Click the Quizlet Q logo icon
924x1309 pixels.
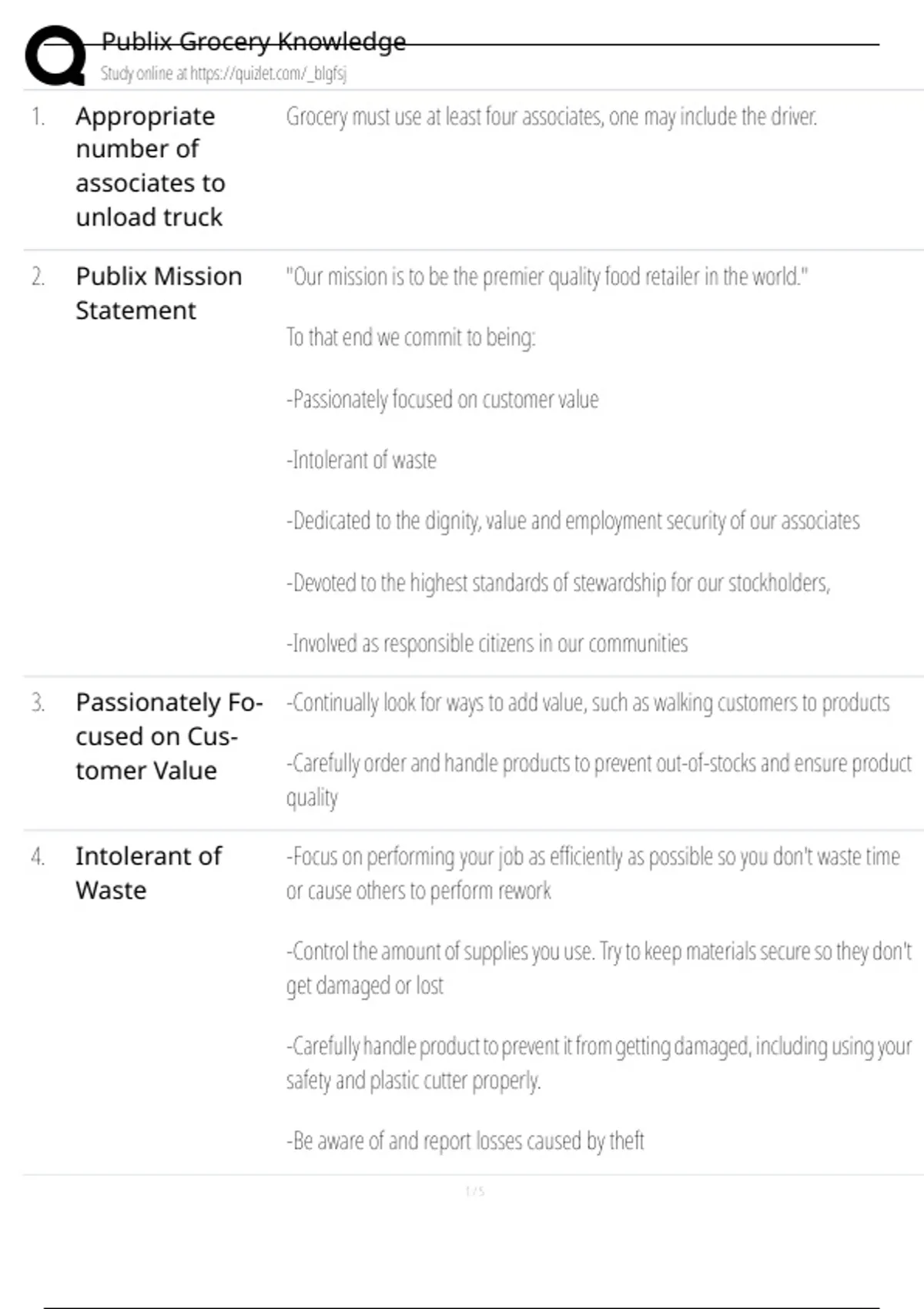[55, 55]
